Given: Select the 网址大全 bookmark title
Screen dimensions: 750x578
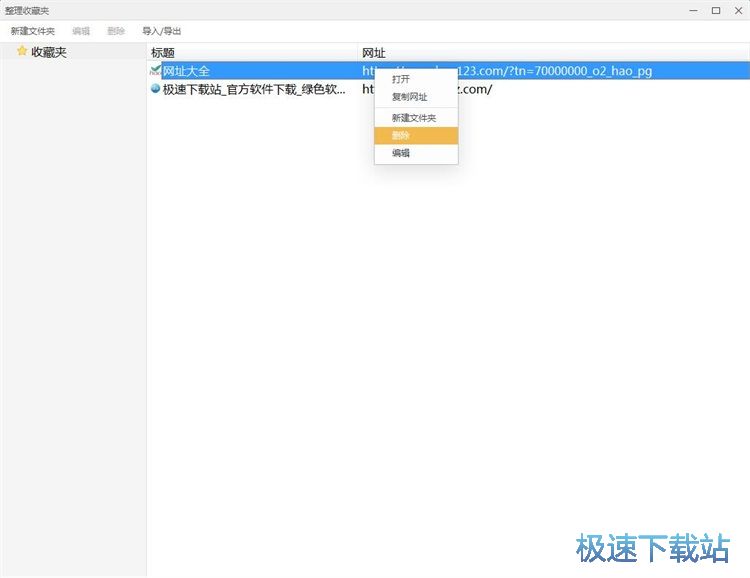Looking at the screenshot, I should [186, 71].
